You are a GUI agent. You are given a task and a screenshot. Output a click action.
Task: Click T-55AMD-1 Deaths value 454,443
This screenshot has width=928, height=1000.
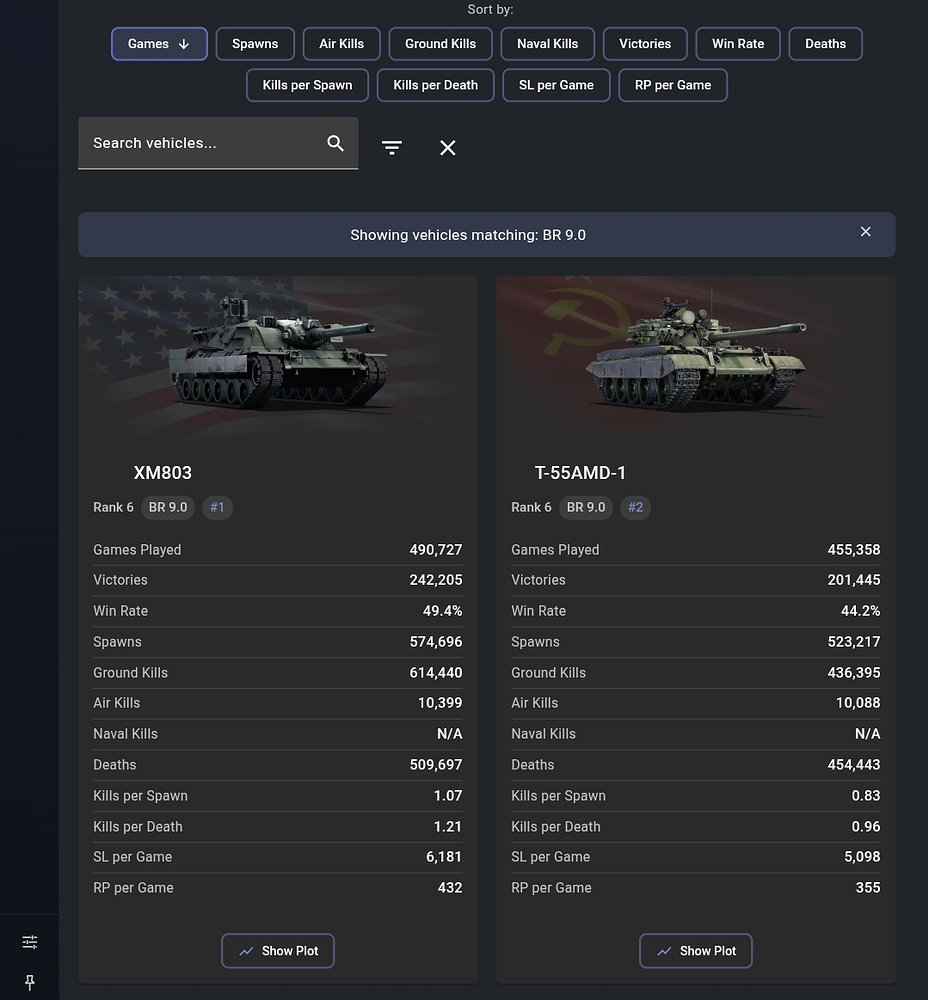(x=854, y=765)
